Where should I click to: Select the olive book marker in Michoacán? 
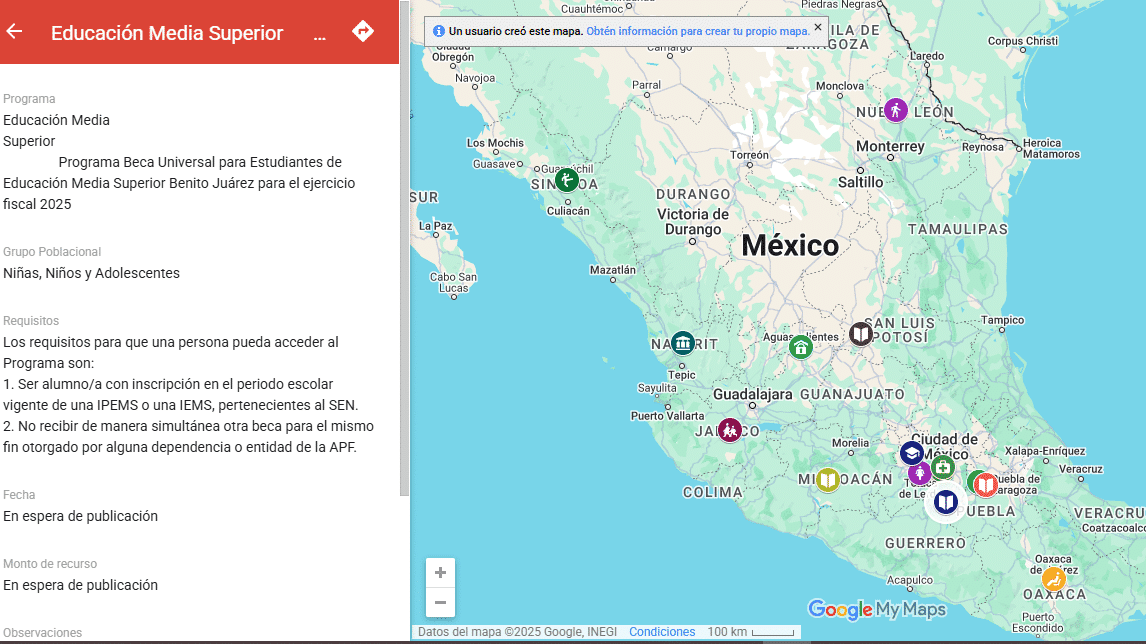827,480
